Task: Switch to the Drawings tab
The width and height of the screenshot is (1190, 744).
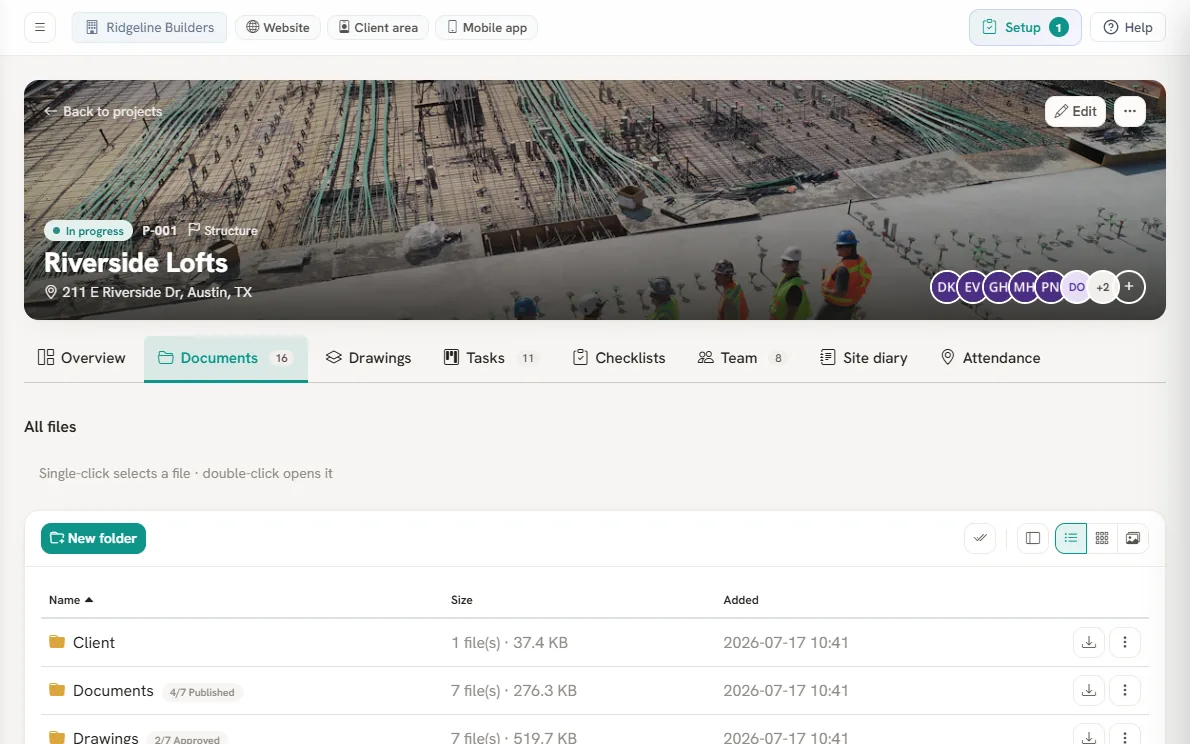Action: click(x=369, y=358)
